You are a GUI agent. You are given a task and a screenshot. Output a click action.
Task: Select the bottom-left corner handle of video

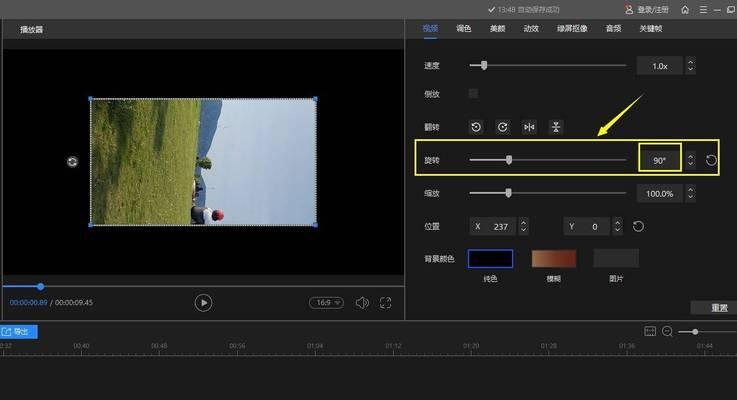[x=90, y=225]
